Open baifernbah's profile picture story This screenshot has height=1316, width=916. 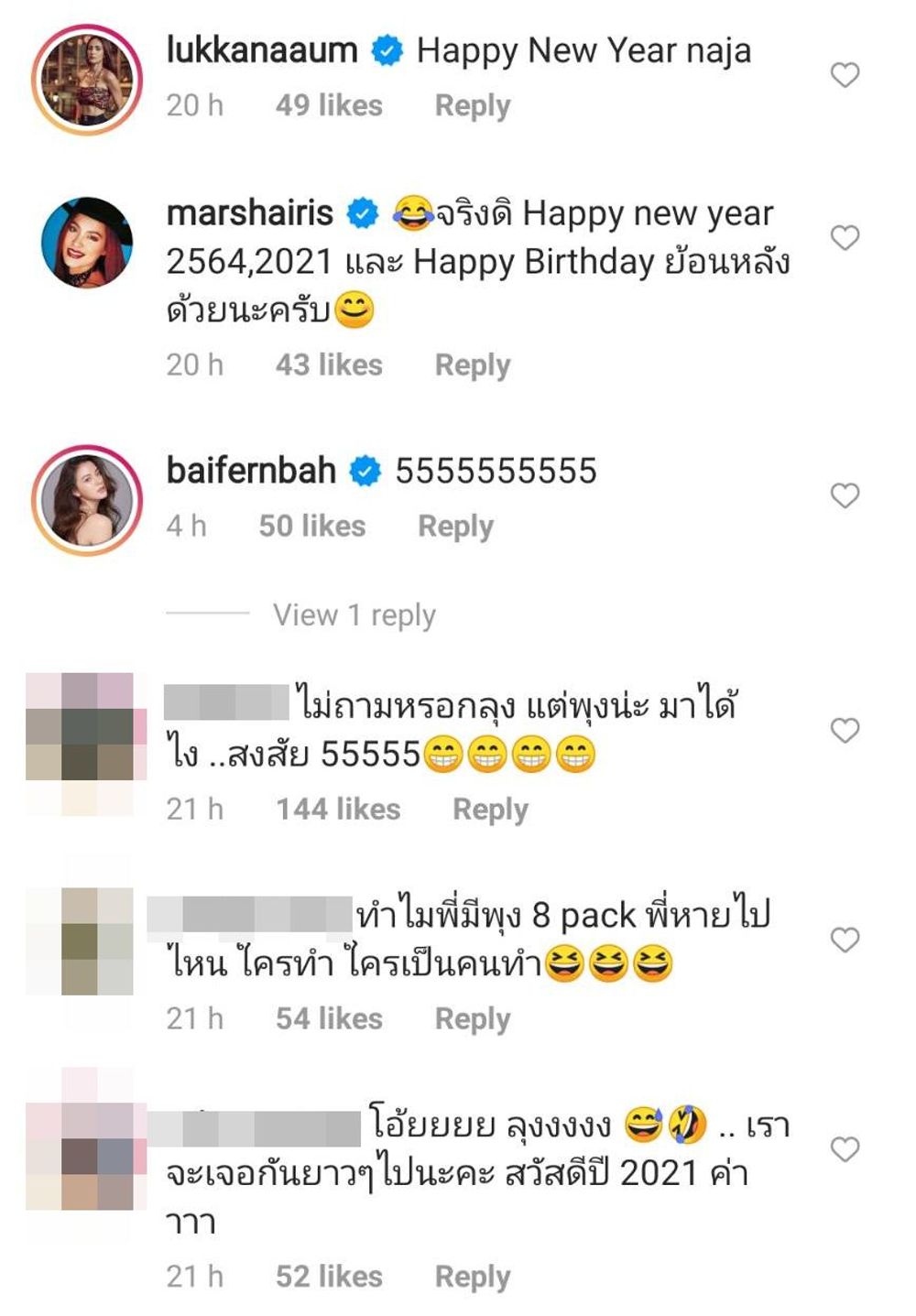(87, 500)
